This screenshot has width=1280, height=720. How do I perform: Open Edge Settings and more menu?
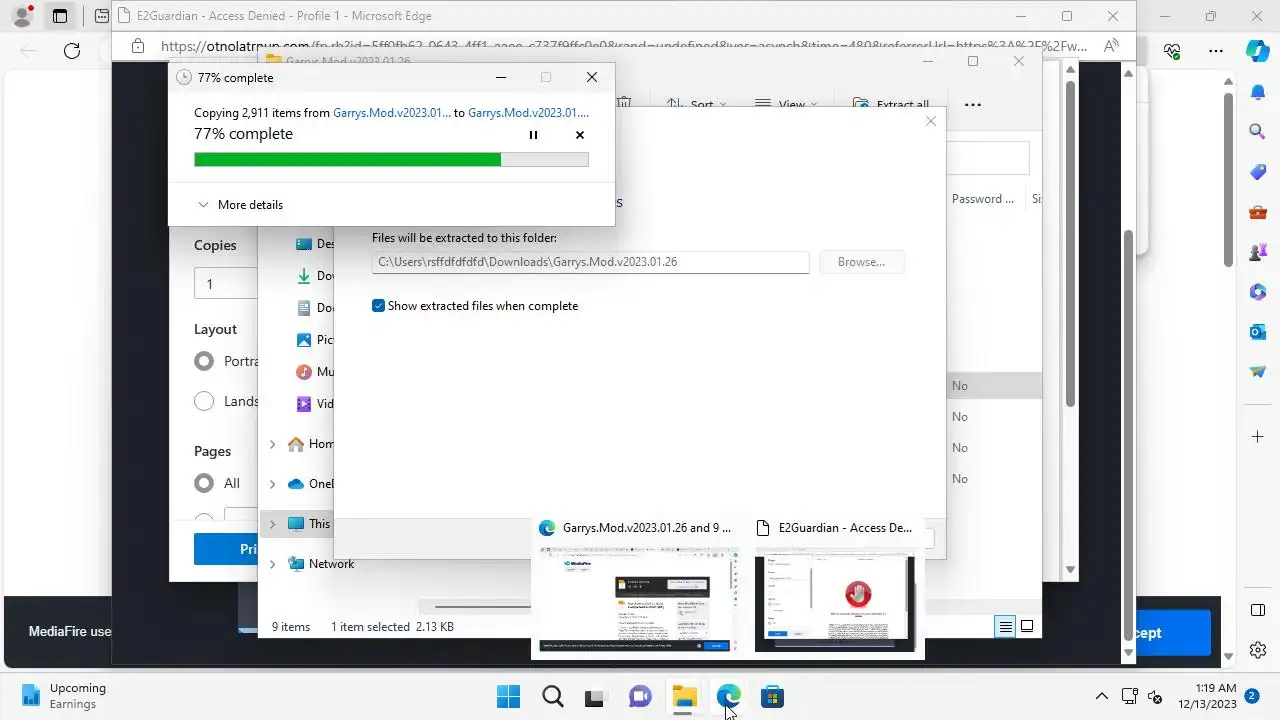pos(1216,51)
